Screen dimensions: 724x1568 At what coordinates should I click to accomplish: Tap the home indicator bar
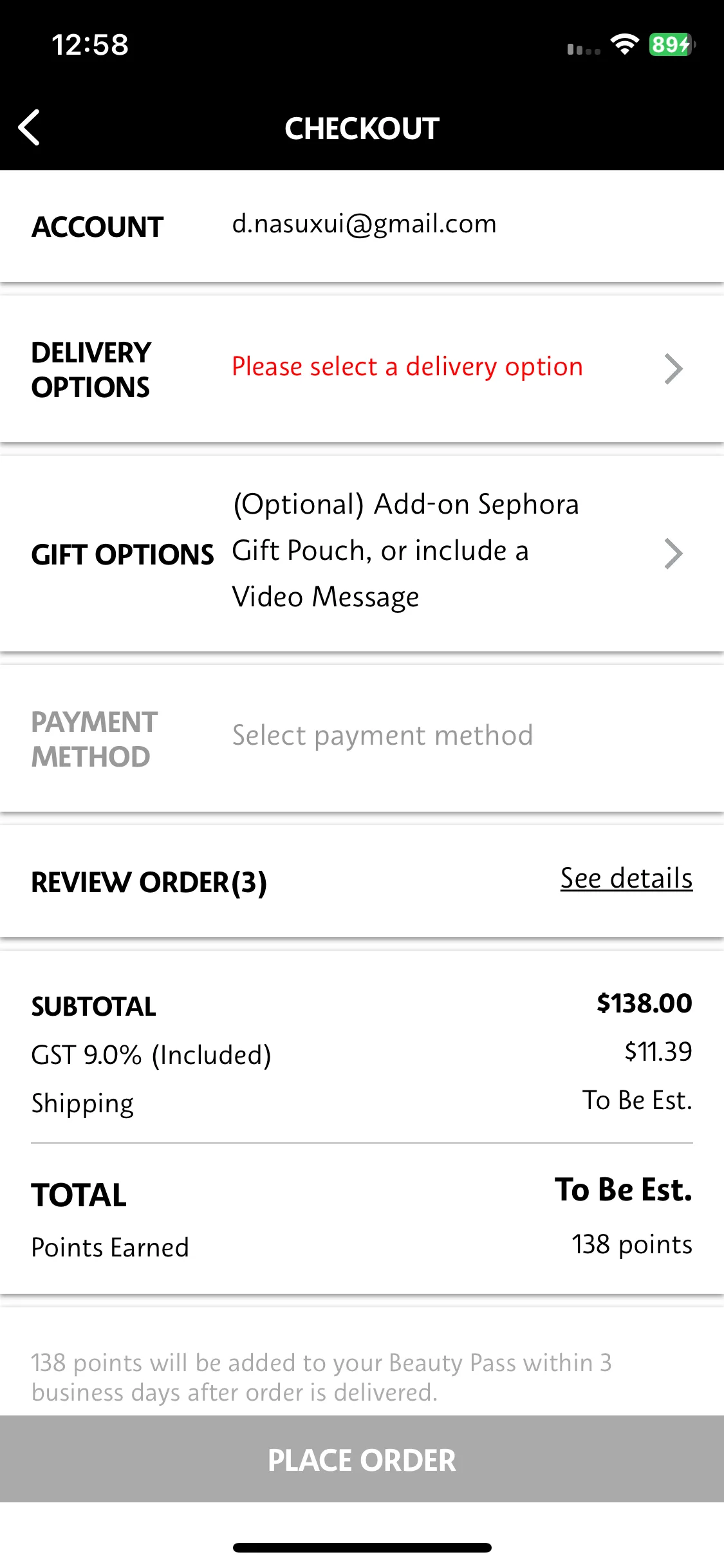coord(362,1547)
